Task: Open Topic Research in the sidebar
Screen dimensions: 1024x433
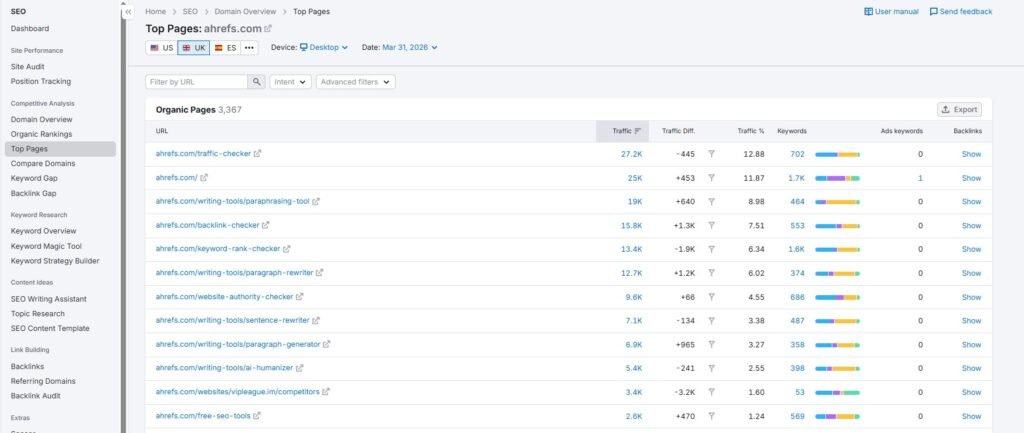Action: point(38,313)
